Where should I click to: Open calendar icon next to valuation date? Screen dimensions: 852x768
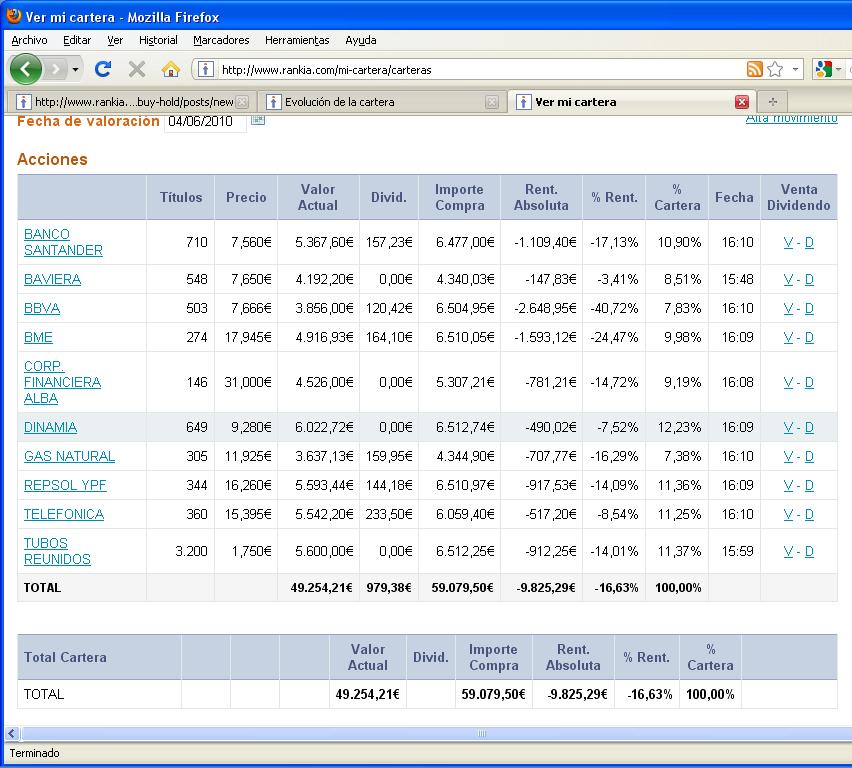[258, 120]
